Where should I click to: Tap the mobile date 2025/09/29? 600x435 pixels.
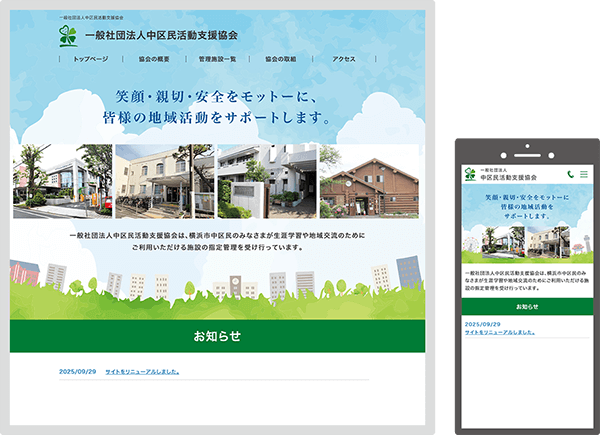(483, 324)
